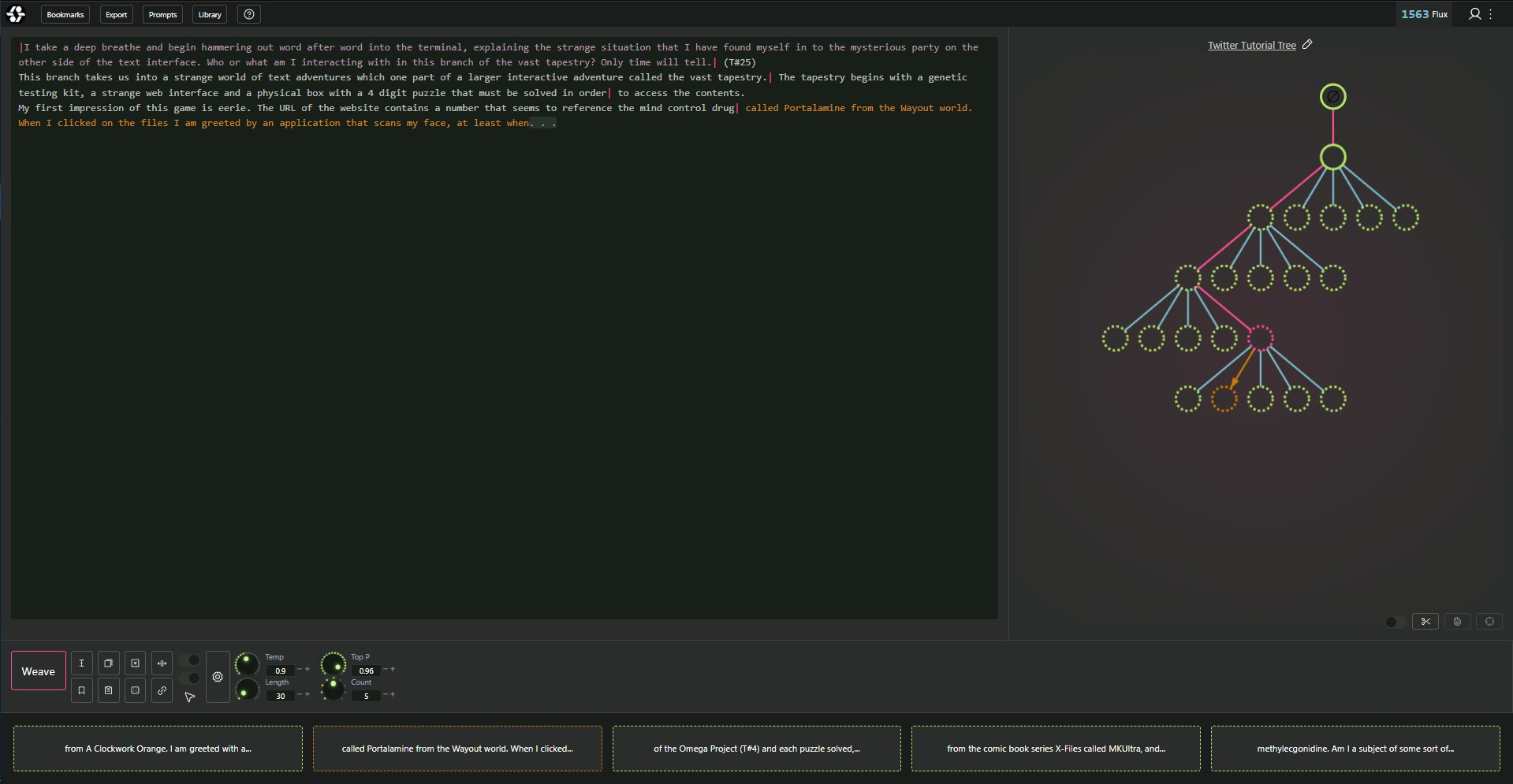The width and height of the screenshot is (1513, 784).
Task: Select the pointer arrow icon
Action: 189,697
